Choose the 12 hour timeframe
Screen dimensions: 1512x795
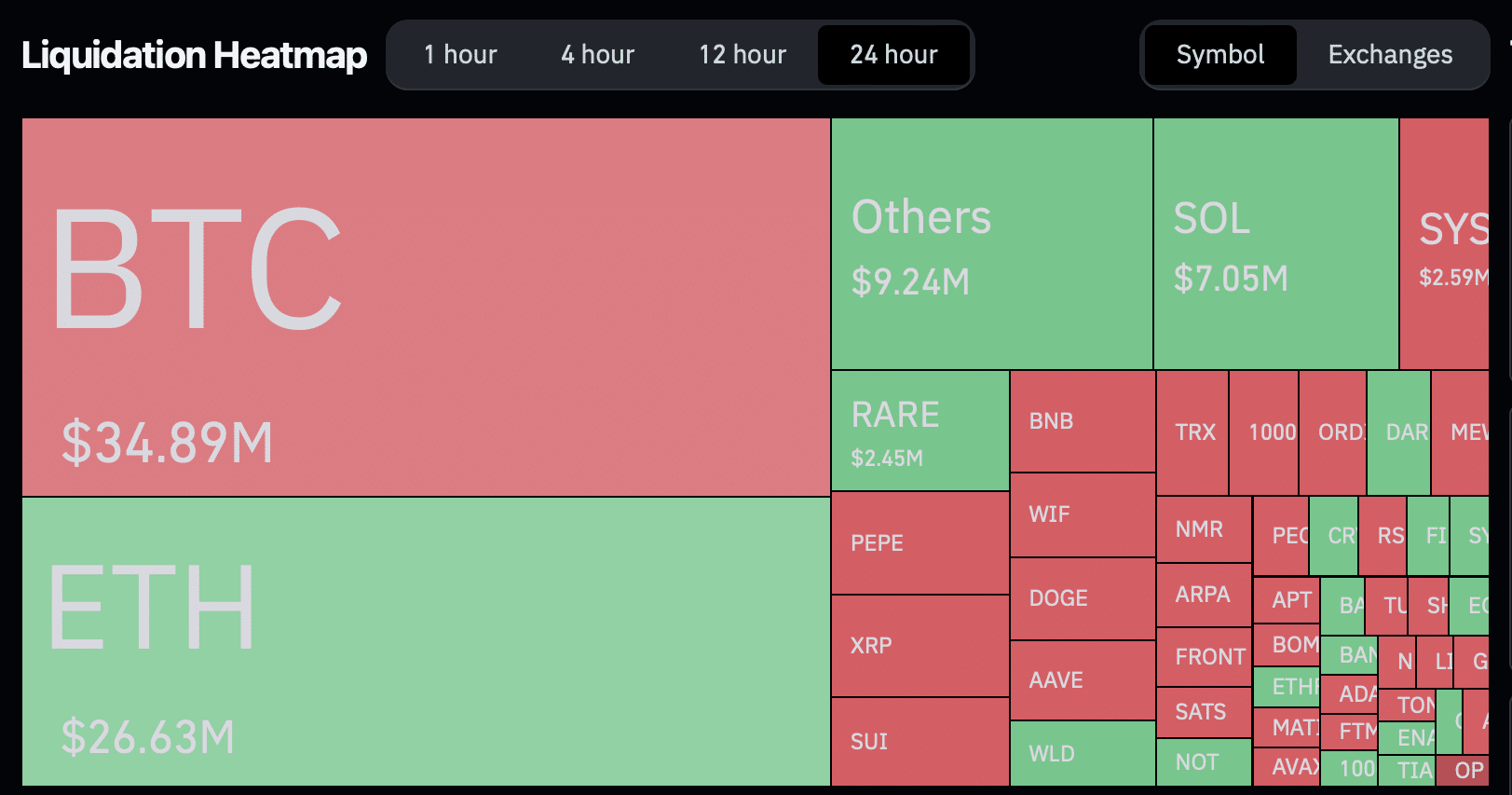coord(742,55)
